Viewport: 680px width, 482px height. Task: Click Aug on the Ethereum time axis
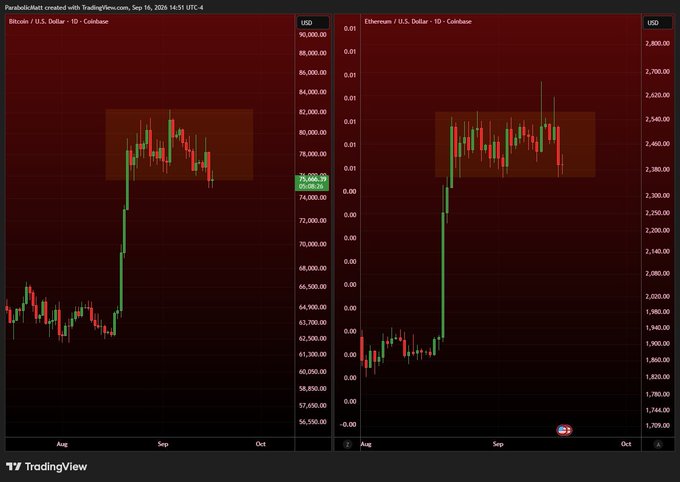(x=366, y=444)
